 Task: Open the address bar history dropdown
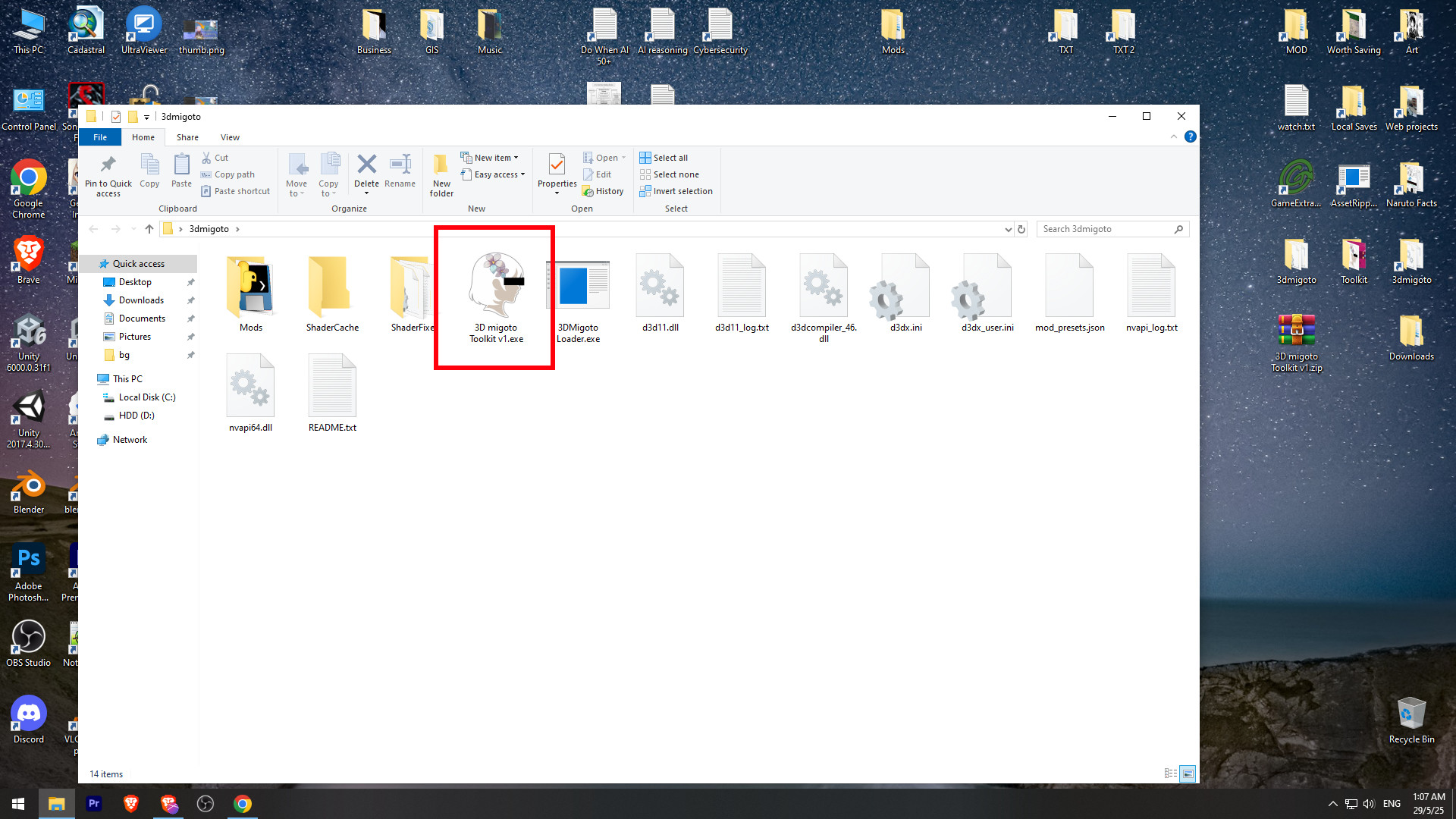point(1008,228)
